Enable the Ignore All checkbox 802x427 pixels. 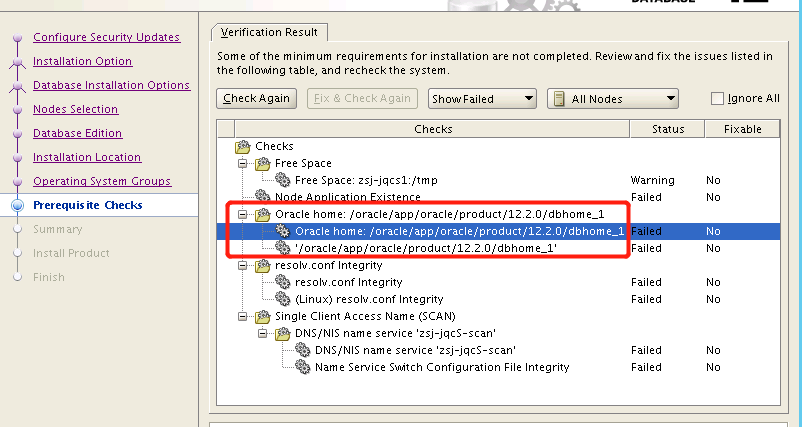pyautogui.click(x=717, y=99)
